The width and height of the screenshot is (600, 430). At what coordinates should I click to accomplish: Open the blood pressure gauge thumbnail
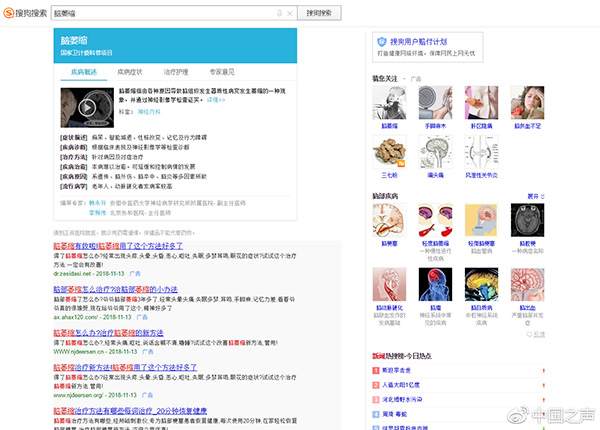pos(435,103)
